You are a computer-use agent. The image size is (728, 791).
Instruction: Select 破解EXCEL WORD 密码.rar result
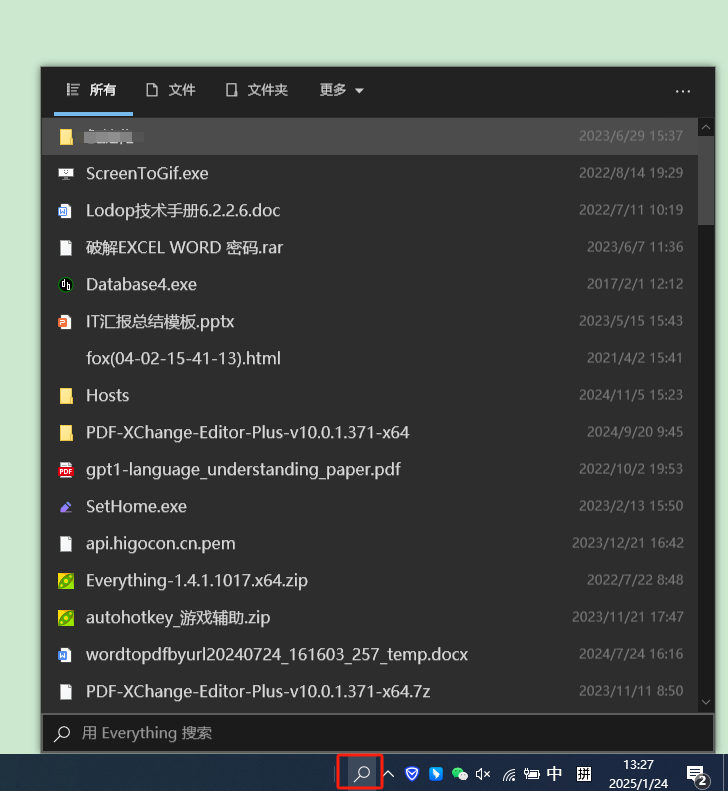(x=370, y=248)
